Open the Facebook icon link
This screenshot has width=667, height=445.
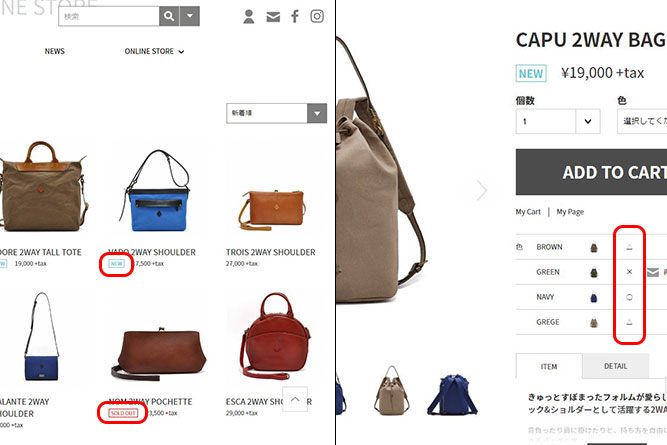pyautogui.click(x=295, y=16)
